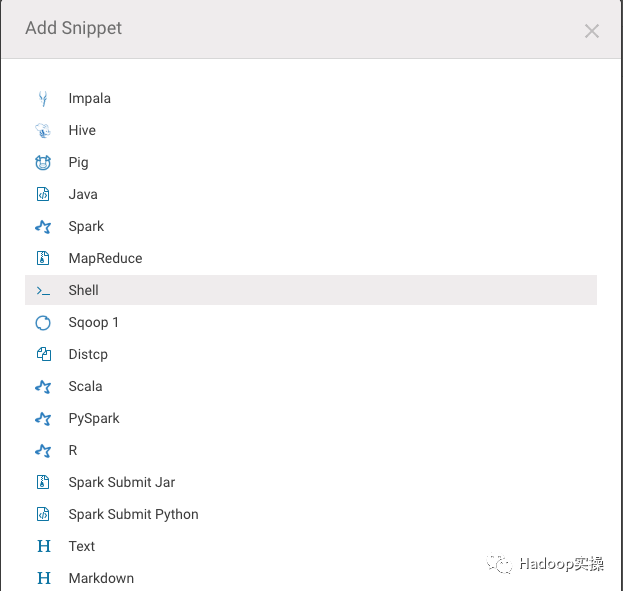Viewport: 623px width, 591px height.
Task: Choose the Impala snippet label
Action: point(89,98)
